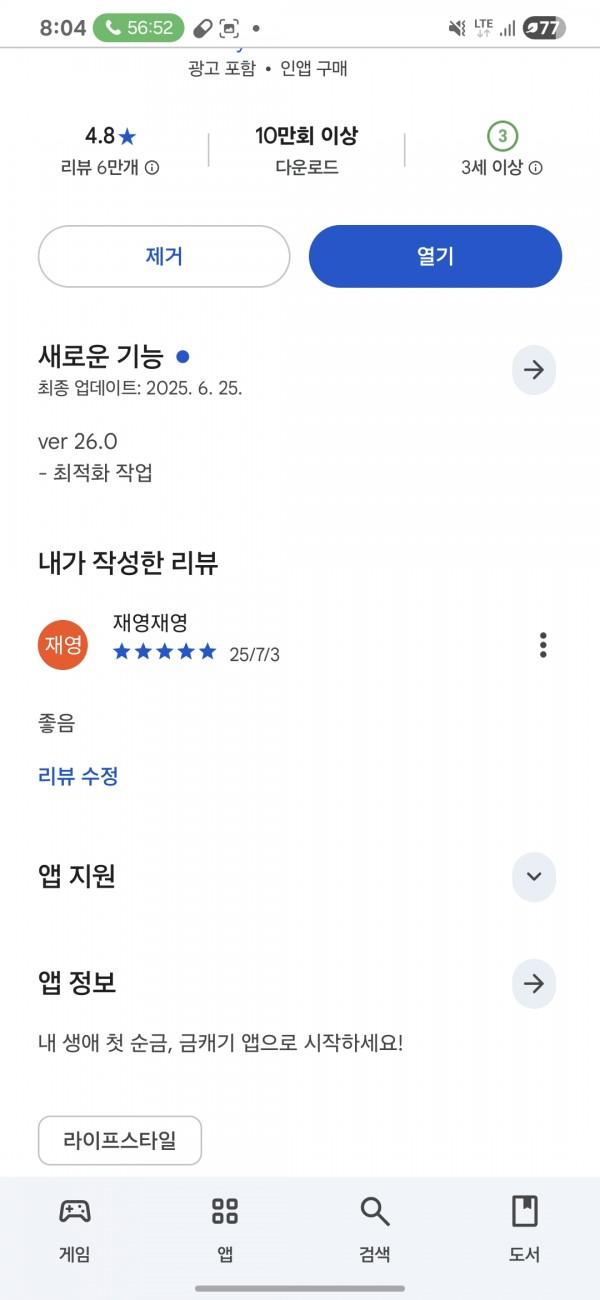Tap the ongoing call timer in status bar

click(x=137, y=28)
